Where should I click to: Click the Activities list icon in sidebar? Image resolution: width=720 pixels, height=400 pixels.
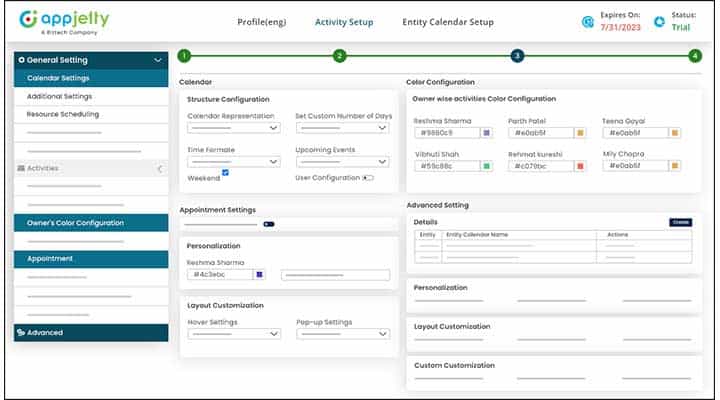[21, 168]
